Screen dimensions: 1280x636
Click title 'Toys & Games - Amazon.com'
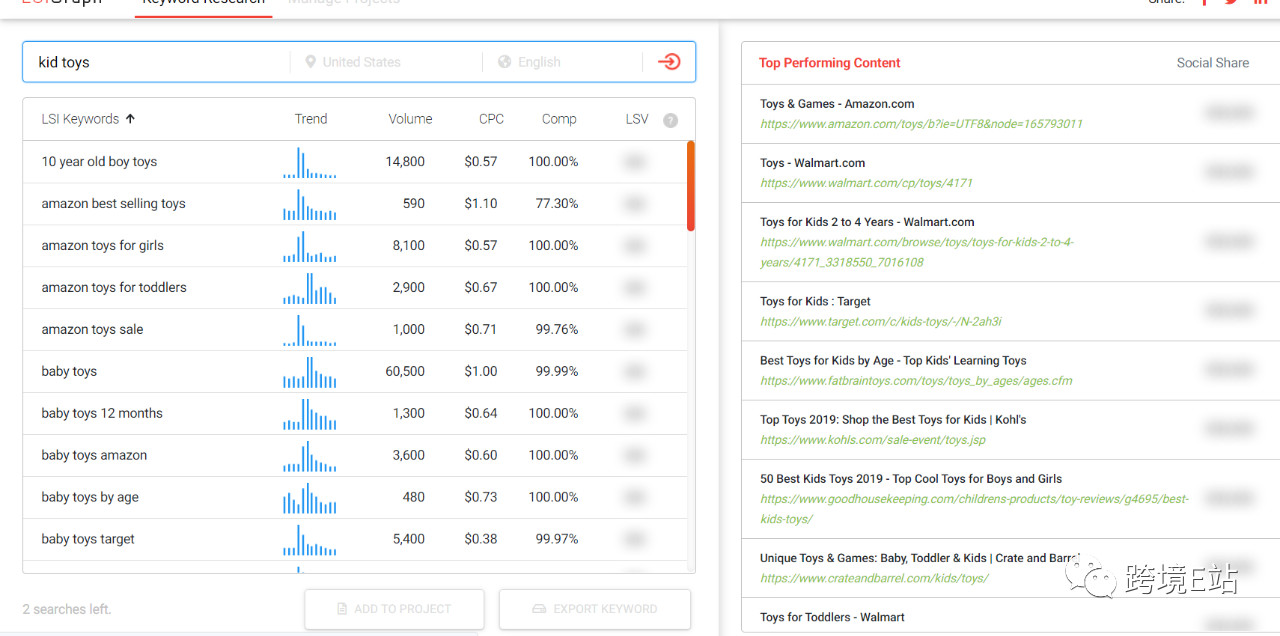[837, 104]
